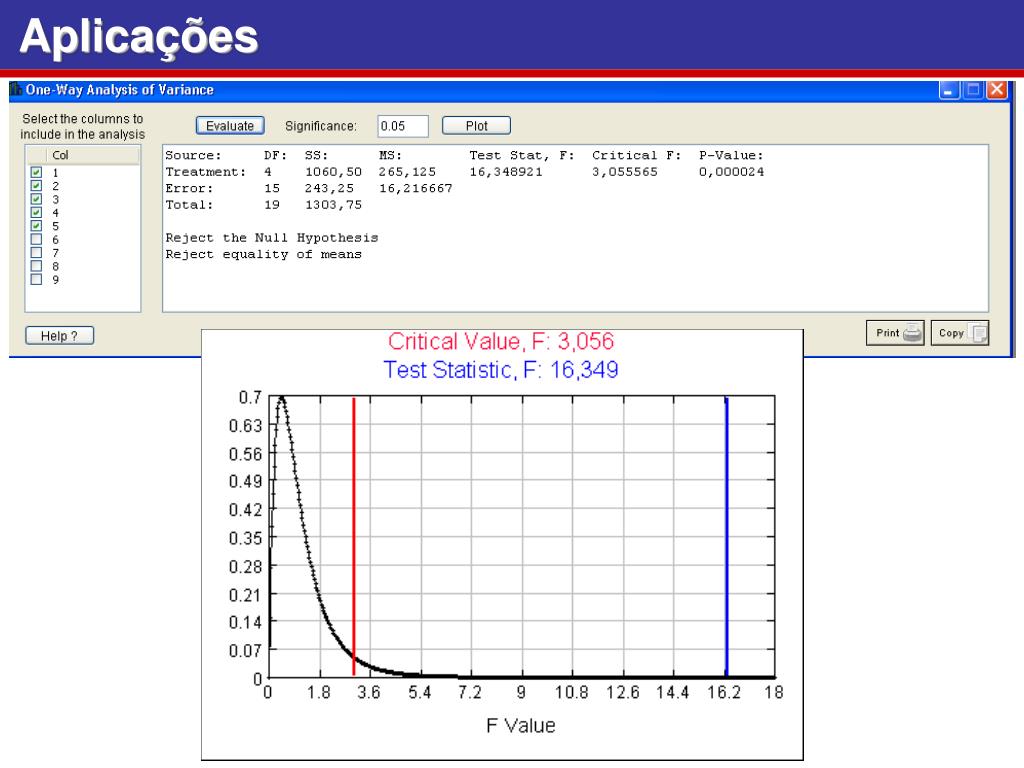Click the 'Reject equality of means' line
This screenshot has width=1024, height=768.
[x=263, y=254]
